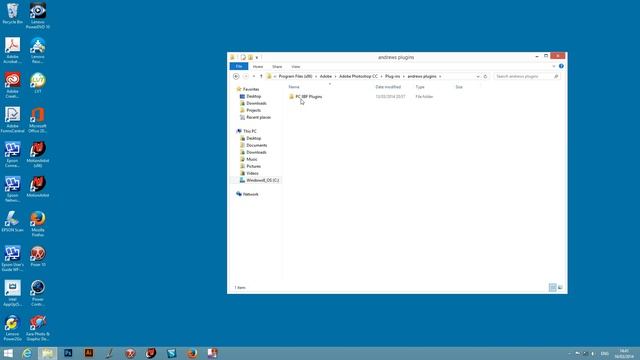The height and width of the screenshot is (360, 640).
Task: Open Adobe Creative Cloud desktop shortcut
Action: (x=12, y=85)
